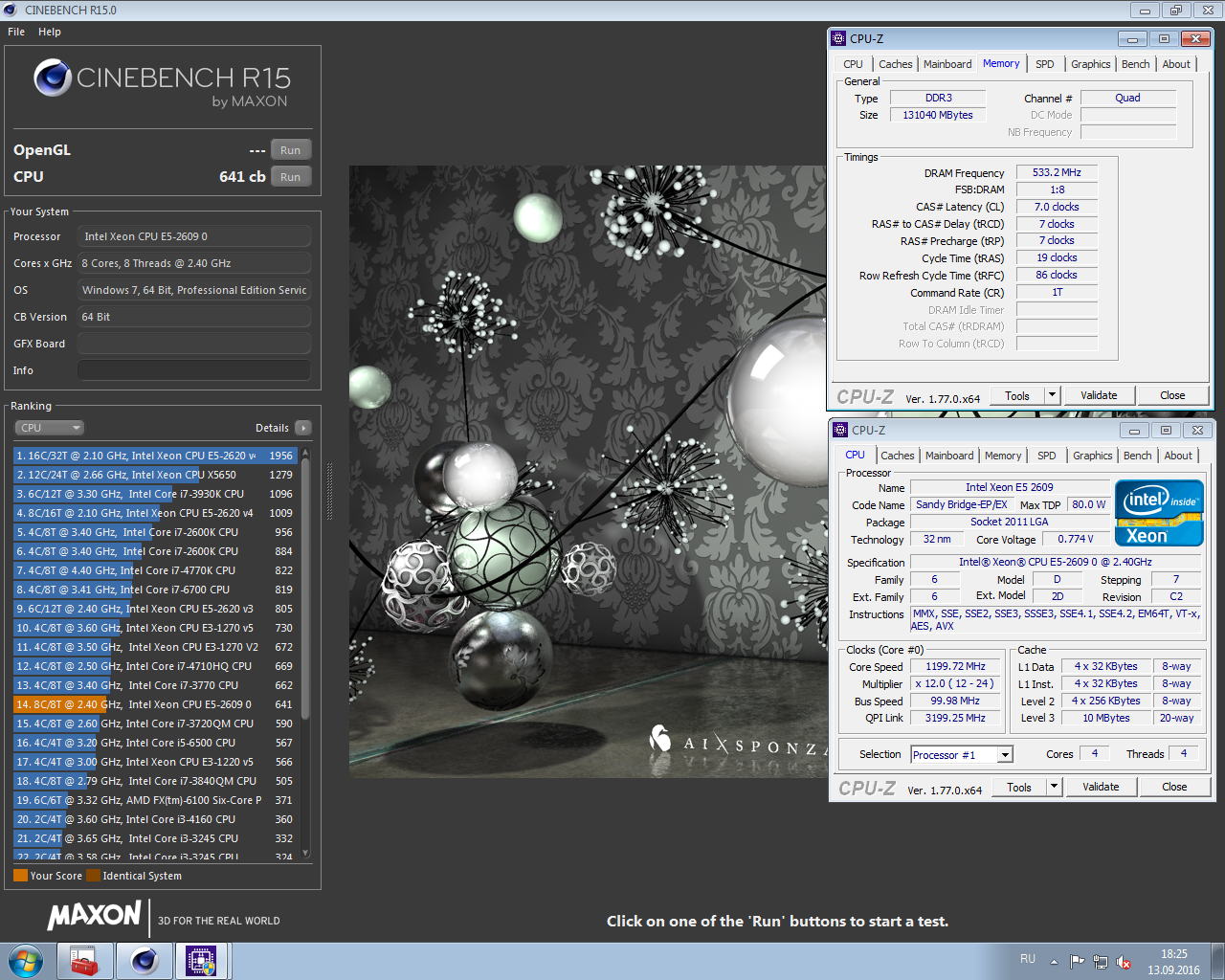Open the CPU ranking type dropdown
1225x980 pixels.
pyautogui.click(x=50, y=428)
